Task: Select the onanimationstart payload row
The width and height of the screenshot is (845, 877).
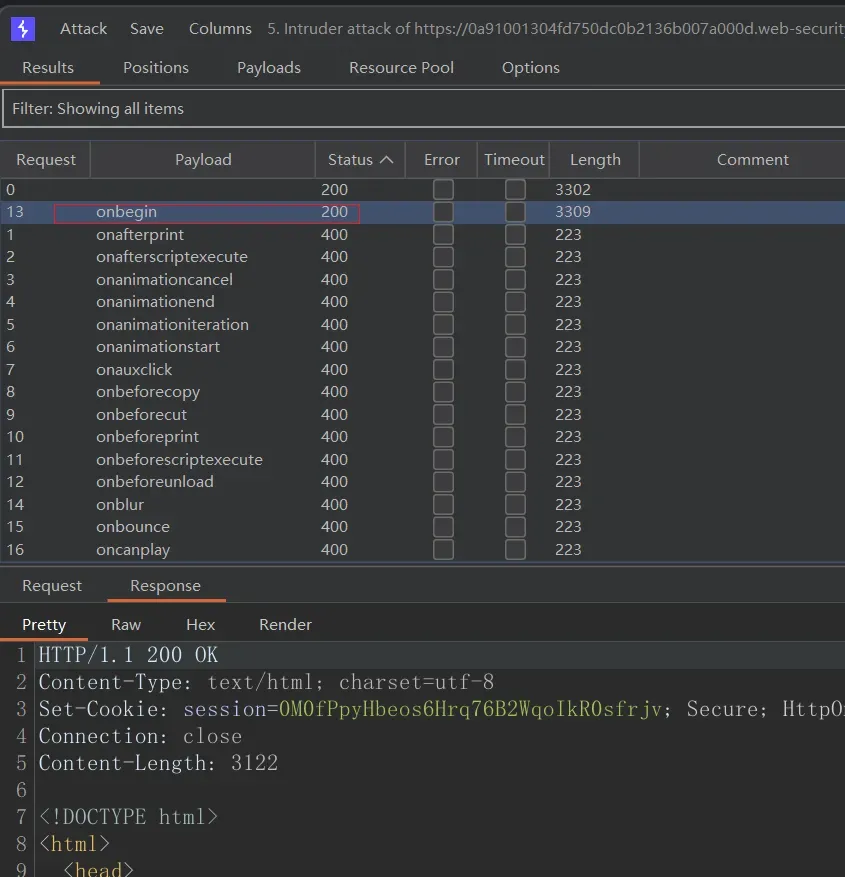Action: (423, 347)
